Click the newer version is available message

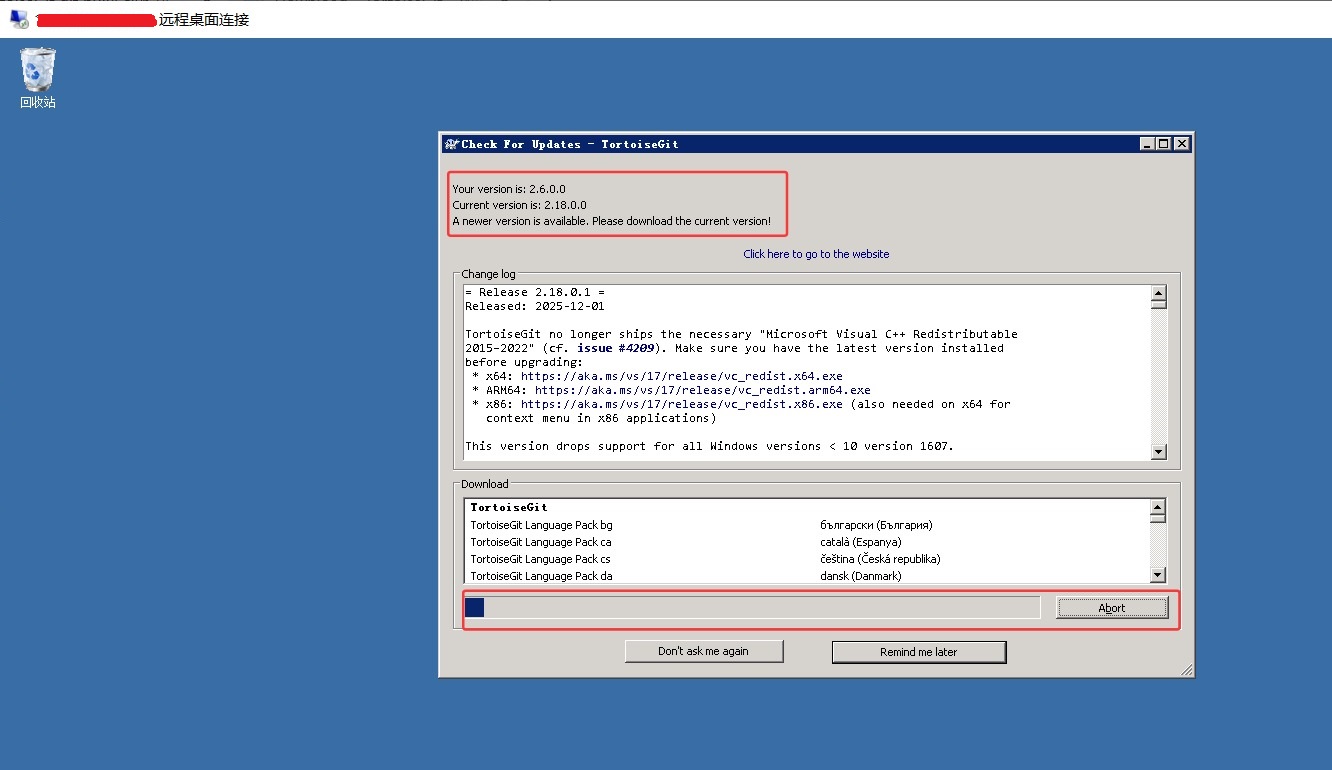(611, 221)
